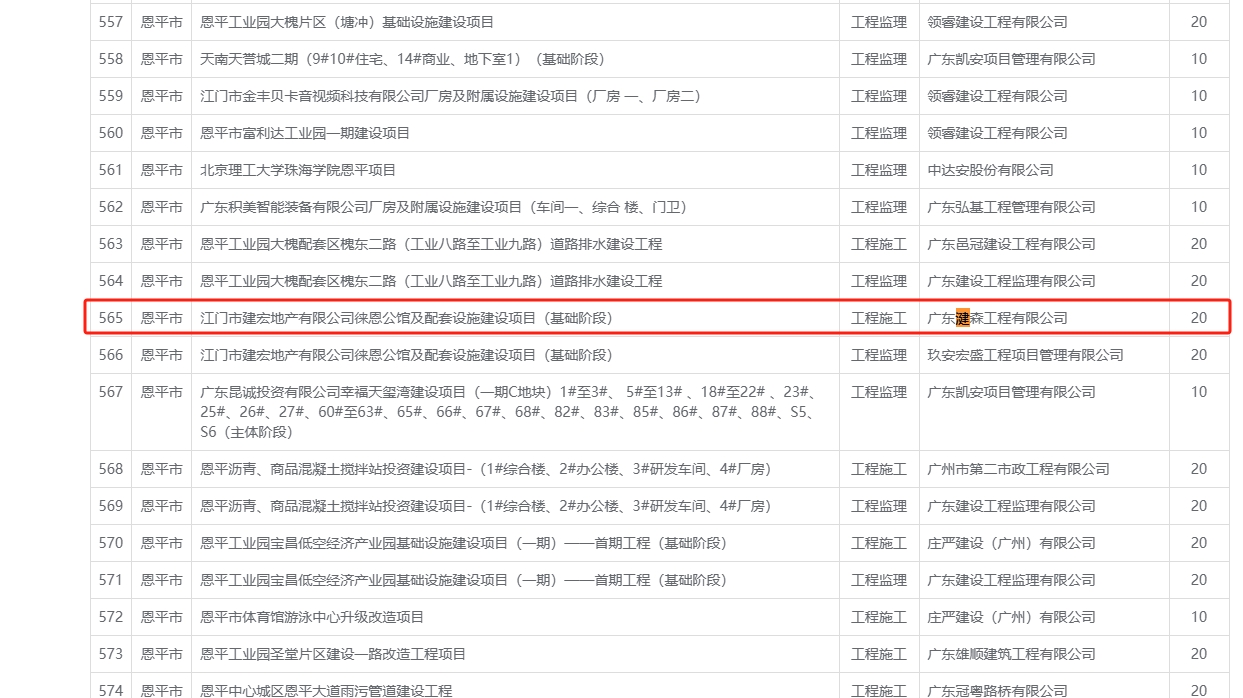Click project name 恩平中心城区恩平大道雨污管道建设工程

coord(326,691)
